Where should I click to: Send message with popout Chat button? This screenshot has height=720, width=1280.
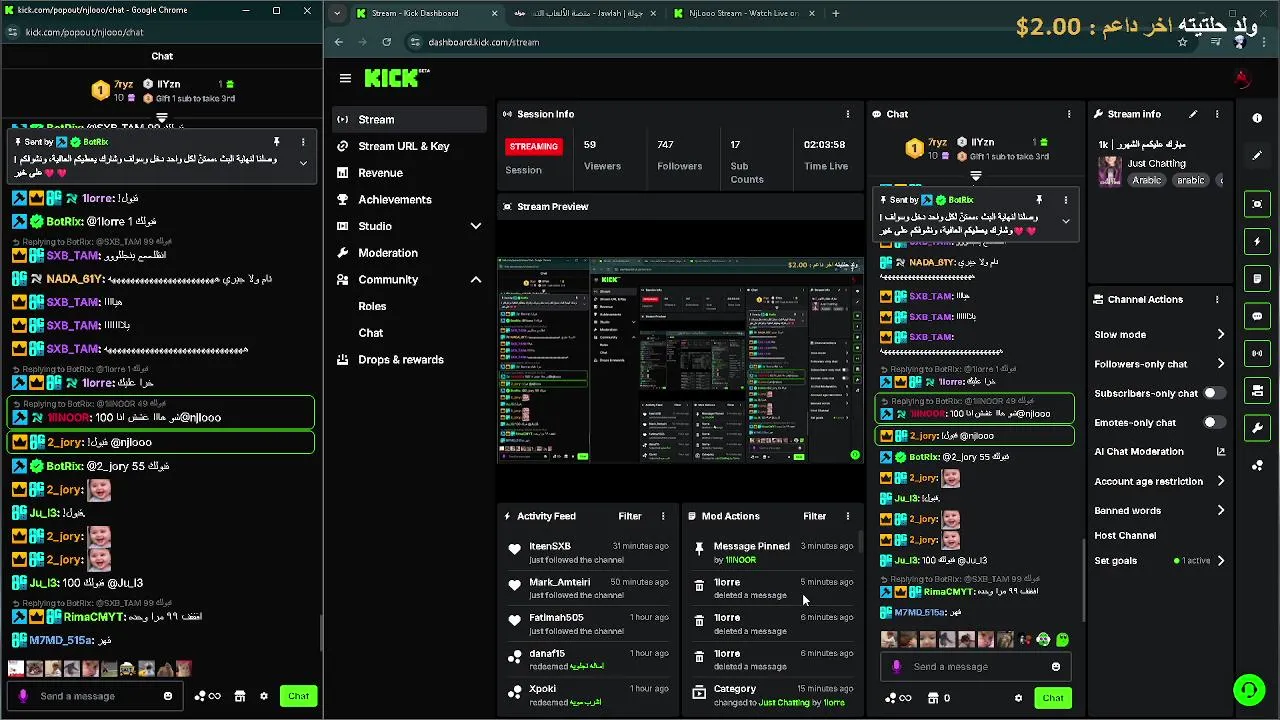[299, 696]
